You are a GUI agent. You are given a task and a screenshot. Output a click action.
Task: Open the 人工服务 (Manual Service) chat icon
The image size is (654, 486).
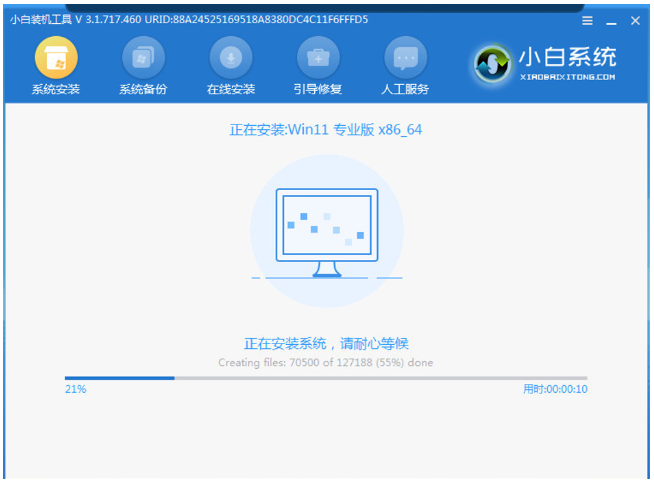[x=405, y=58]
